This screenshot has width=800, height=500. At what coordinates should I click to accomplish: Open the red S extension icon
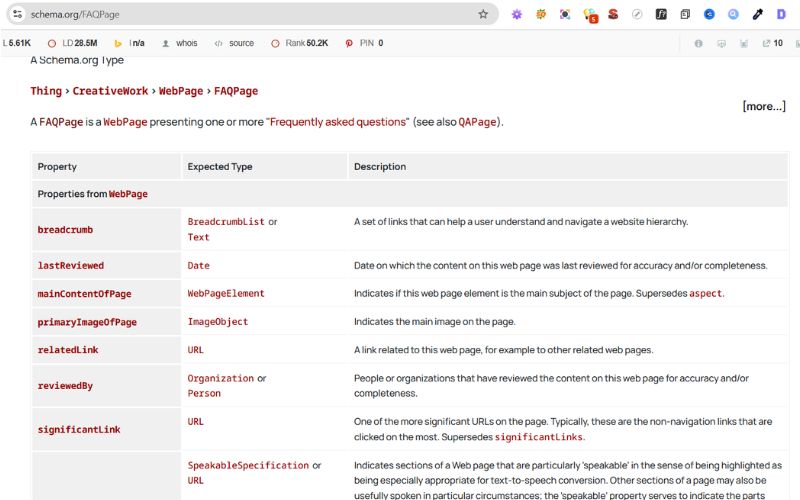613,14
